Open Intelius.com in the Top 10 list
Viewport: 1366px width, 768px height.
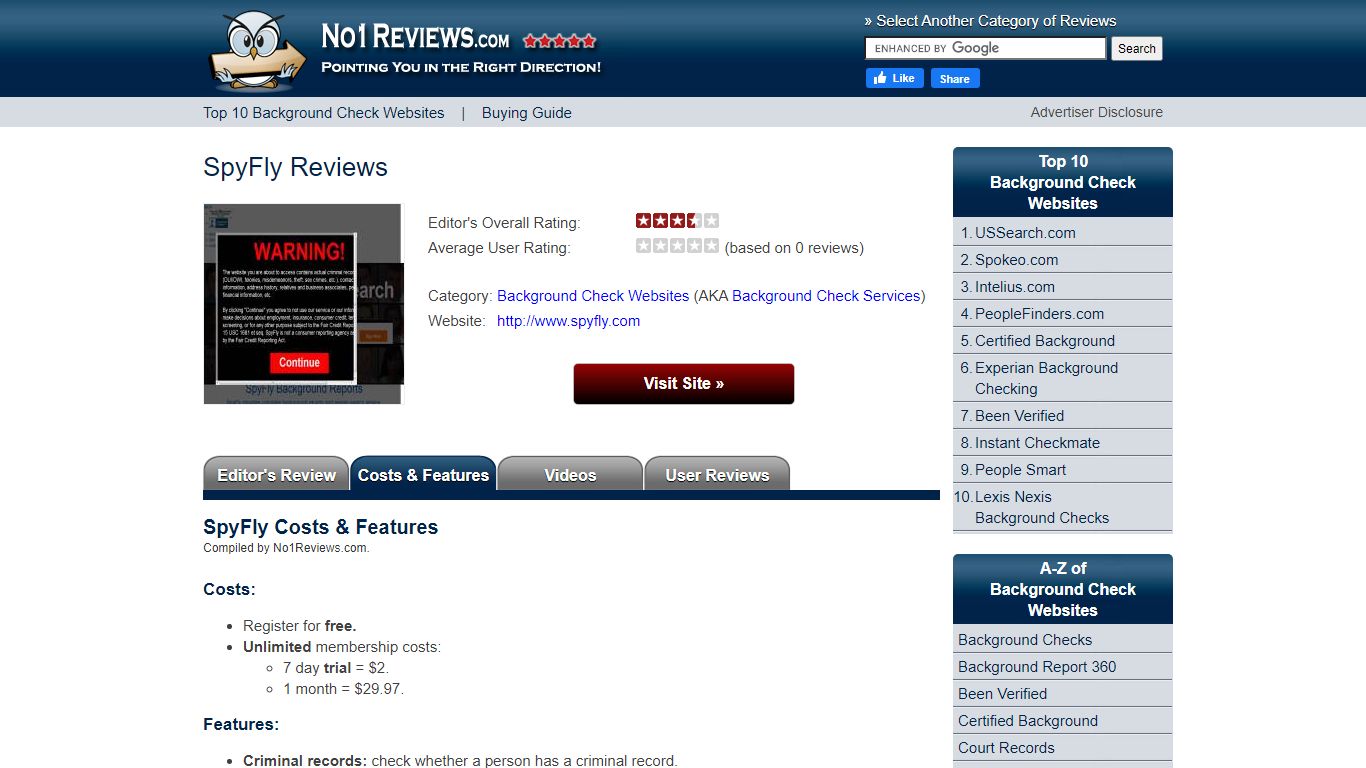click(1015, 287)
